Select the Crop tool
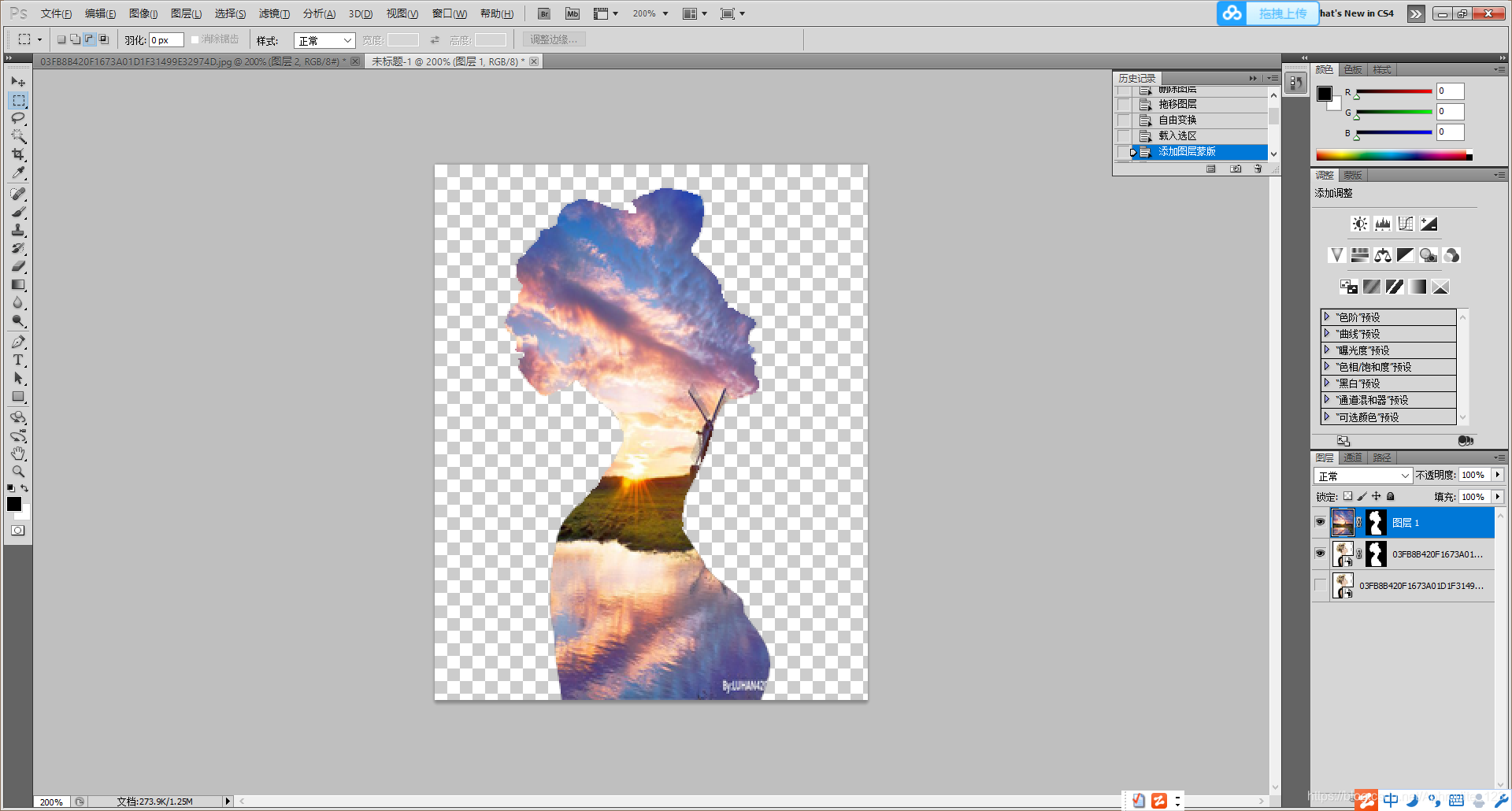1512x811 pixels. pyautogui.click(x=18, y=154)
